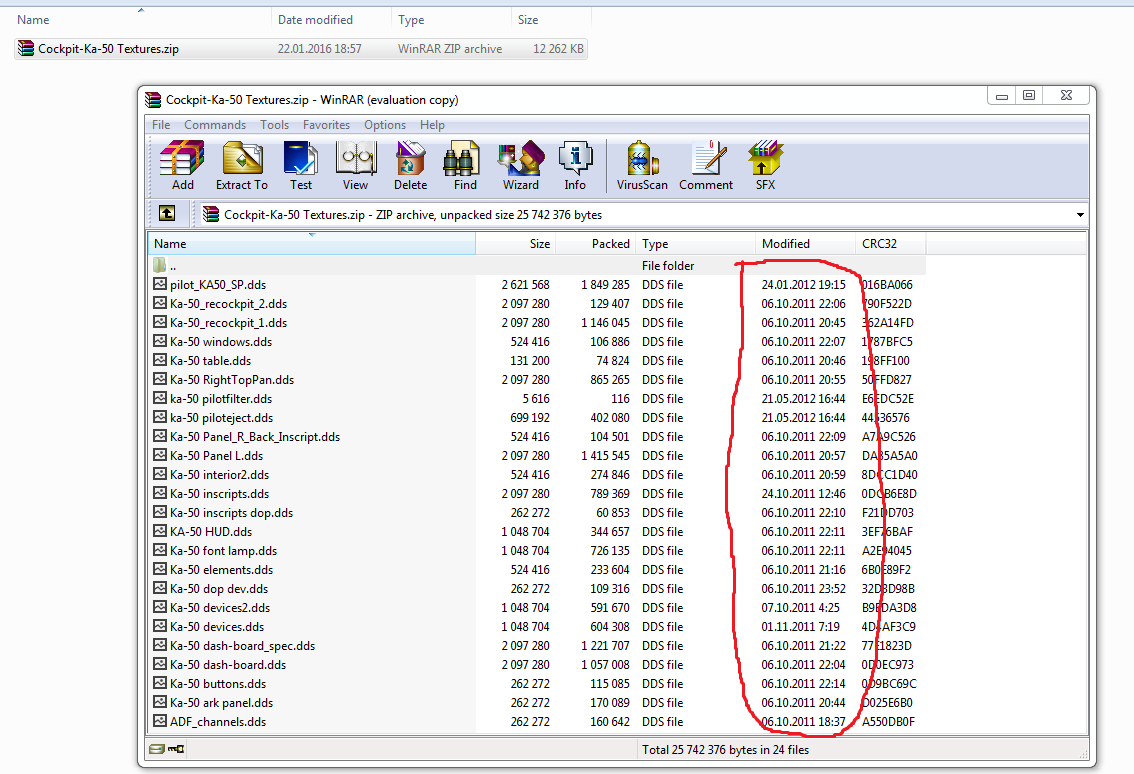This screenshot has width=1134, height=774.
Task: Sort by Type column header in WinRAR
Action: point(696,244)
